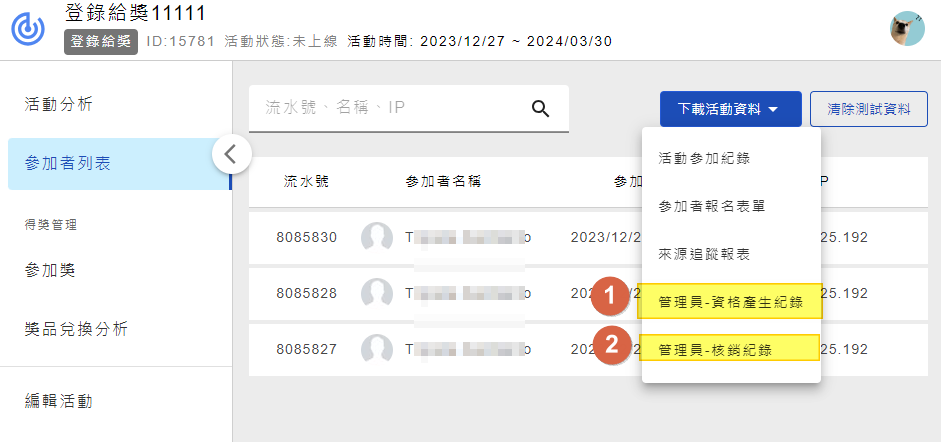The width and height of the screenshot is (941, 442).
Task: Open 編輯活動 in sidebar
Action: point(59,401)
